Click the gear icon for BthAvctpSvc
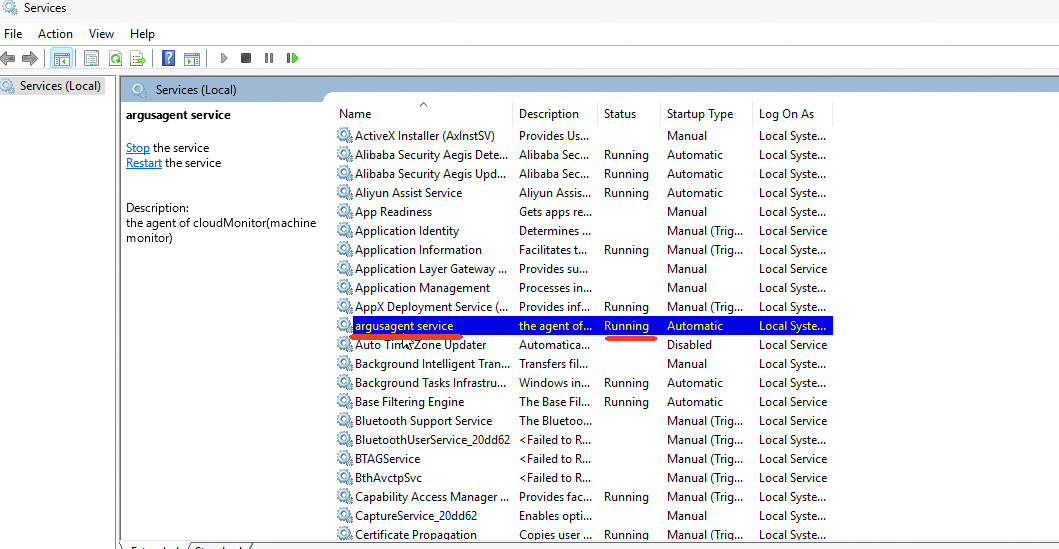 point(344,477)
